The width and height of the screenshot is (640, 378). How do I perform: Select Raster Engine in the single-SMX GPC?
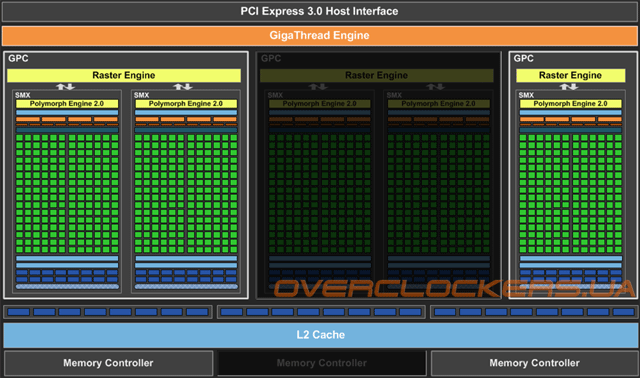570,76
